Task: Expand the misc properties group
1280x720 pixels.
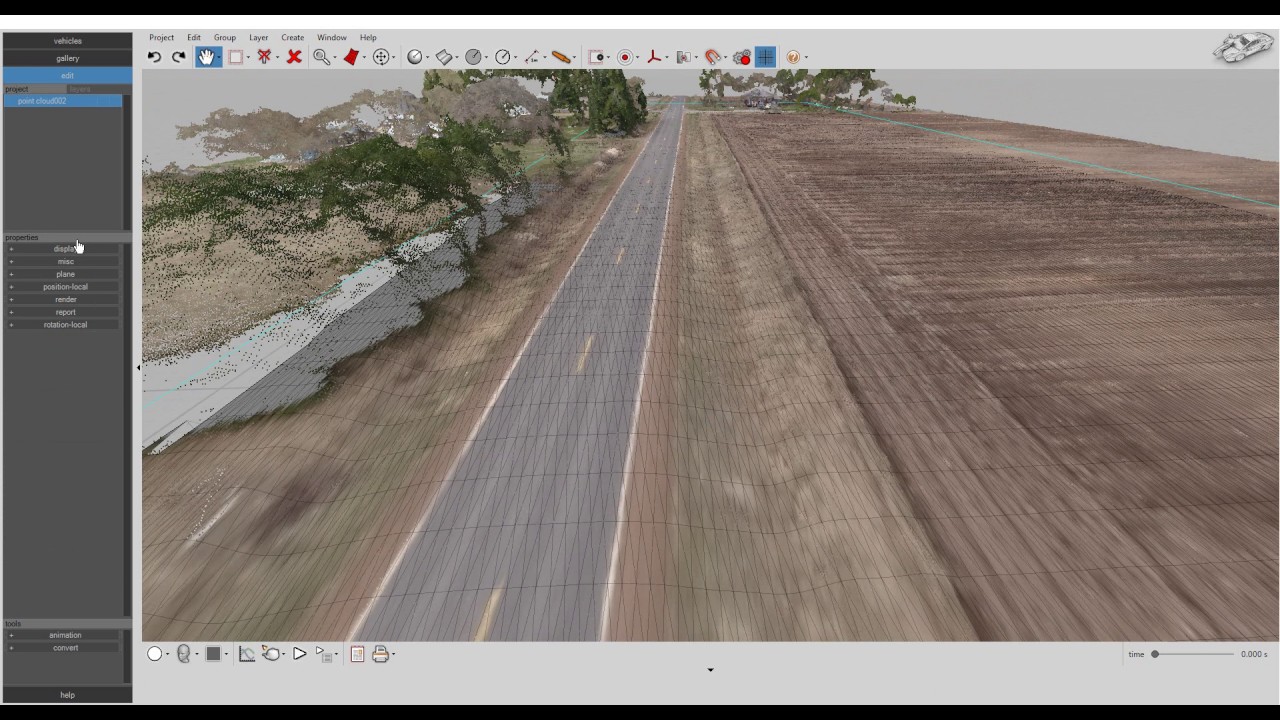Action: pyautogui.click(x=65, y=262)
